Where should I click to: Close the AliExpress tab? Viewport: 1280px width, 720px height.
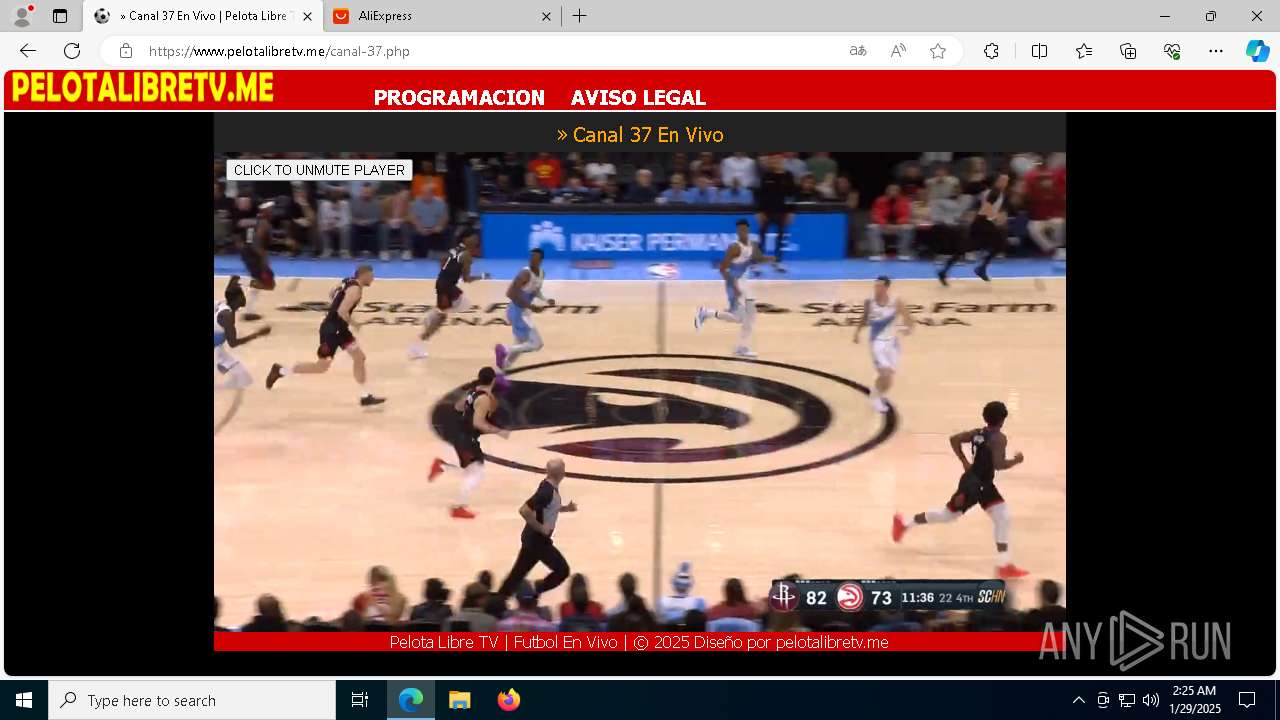[546, 16]
